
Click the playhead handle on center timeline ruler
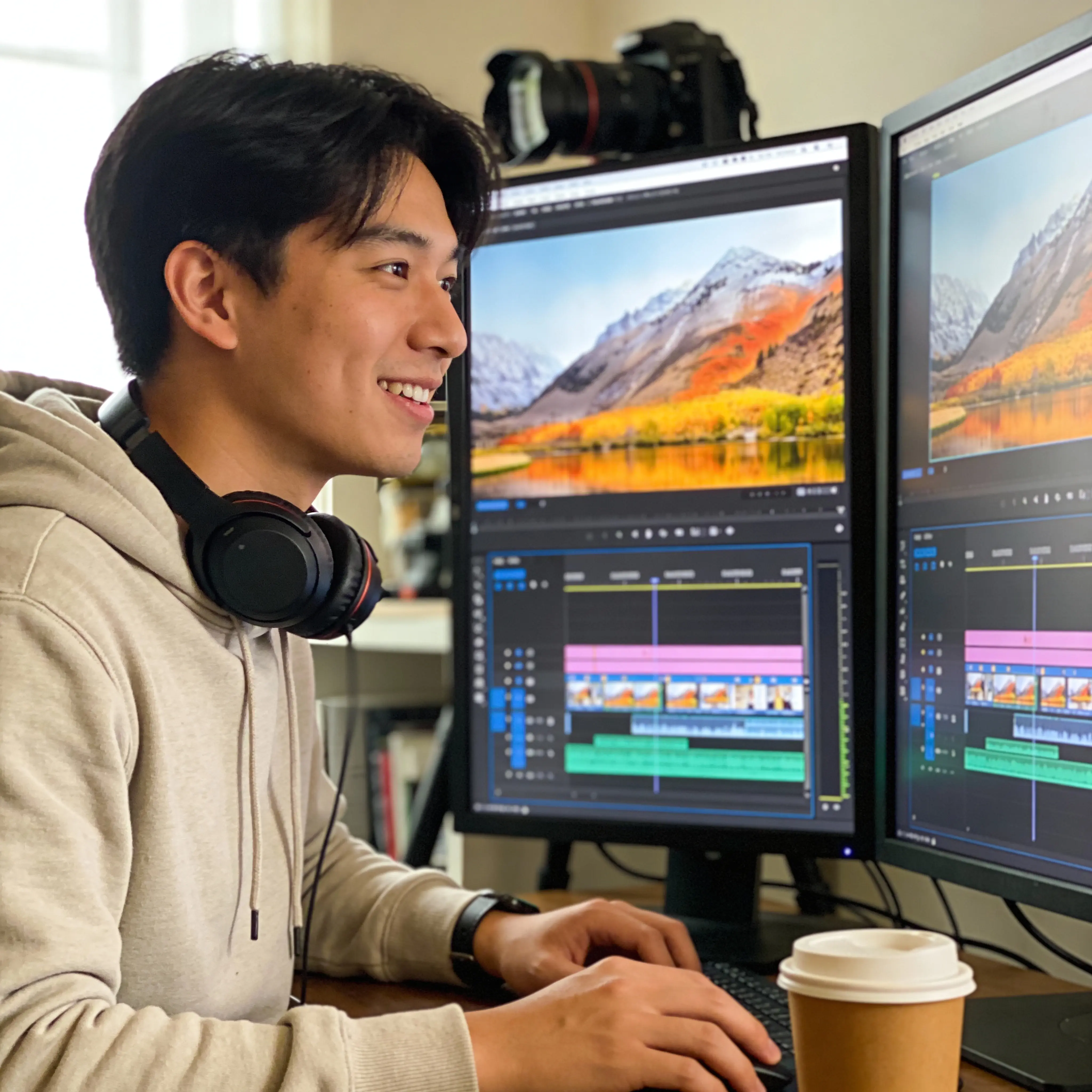[655, 580]
